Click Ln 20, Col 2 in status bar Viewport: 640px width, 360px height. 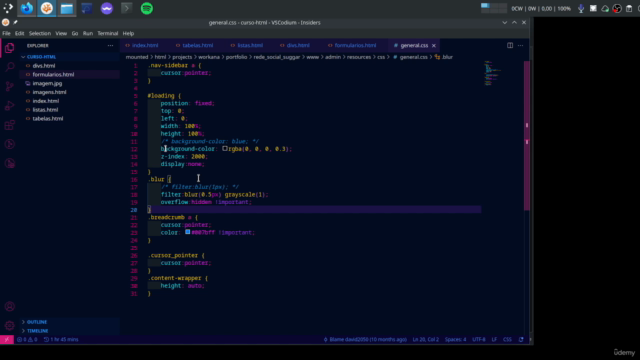coord(425,340)
